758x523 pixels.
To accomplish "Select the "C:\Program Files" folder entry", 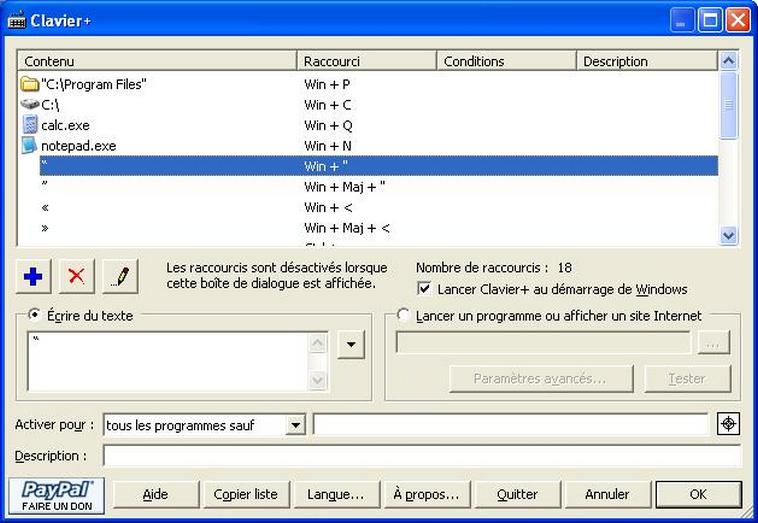I will (x=94, y=85).
